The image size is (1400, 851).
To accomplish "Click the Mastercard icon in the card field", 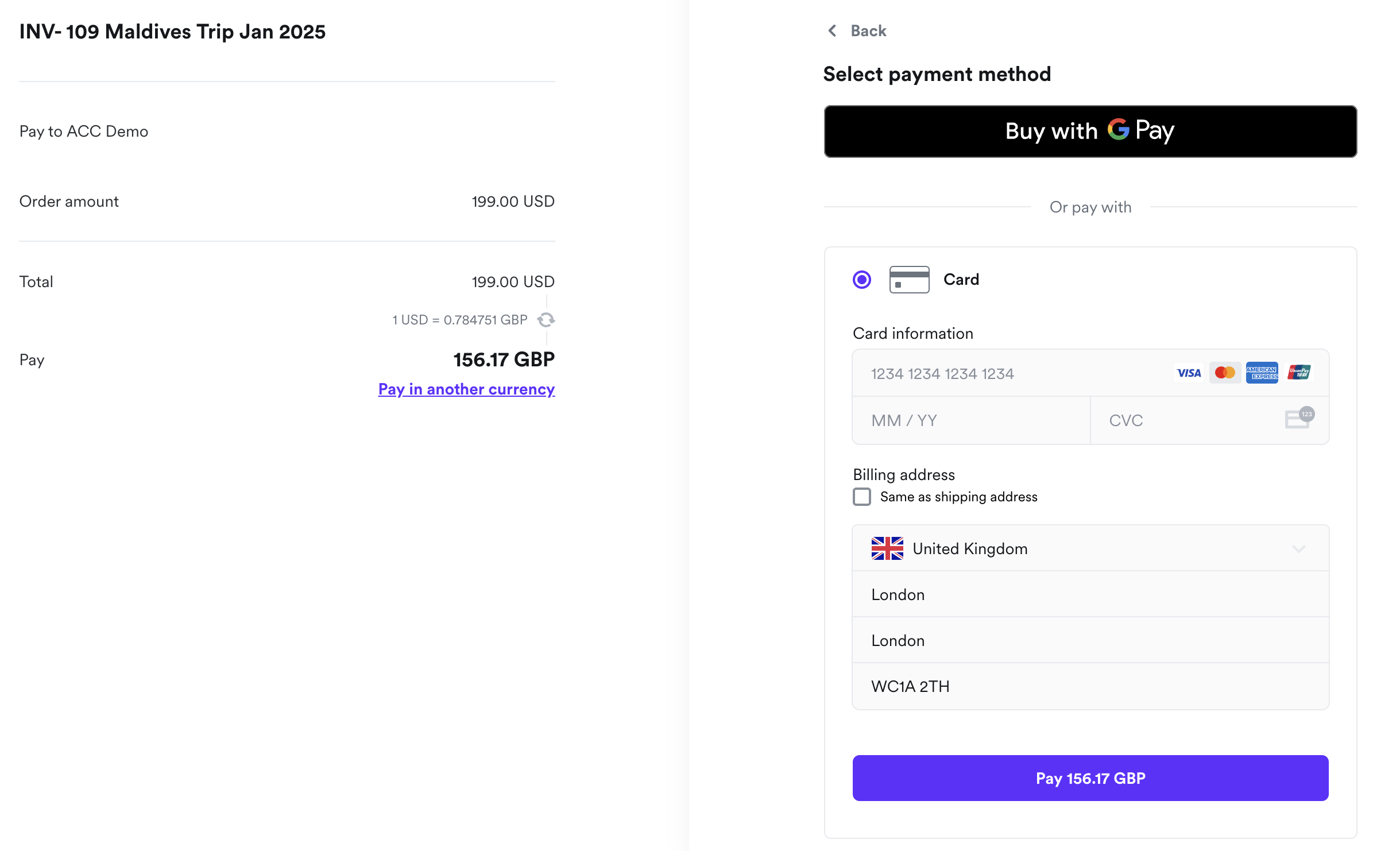I will 1225,373.
